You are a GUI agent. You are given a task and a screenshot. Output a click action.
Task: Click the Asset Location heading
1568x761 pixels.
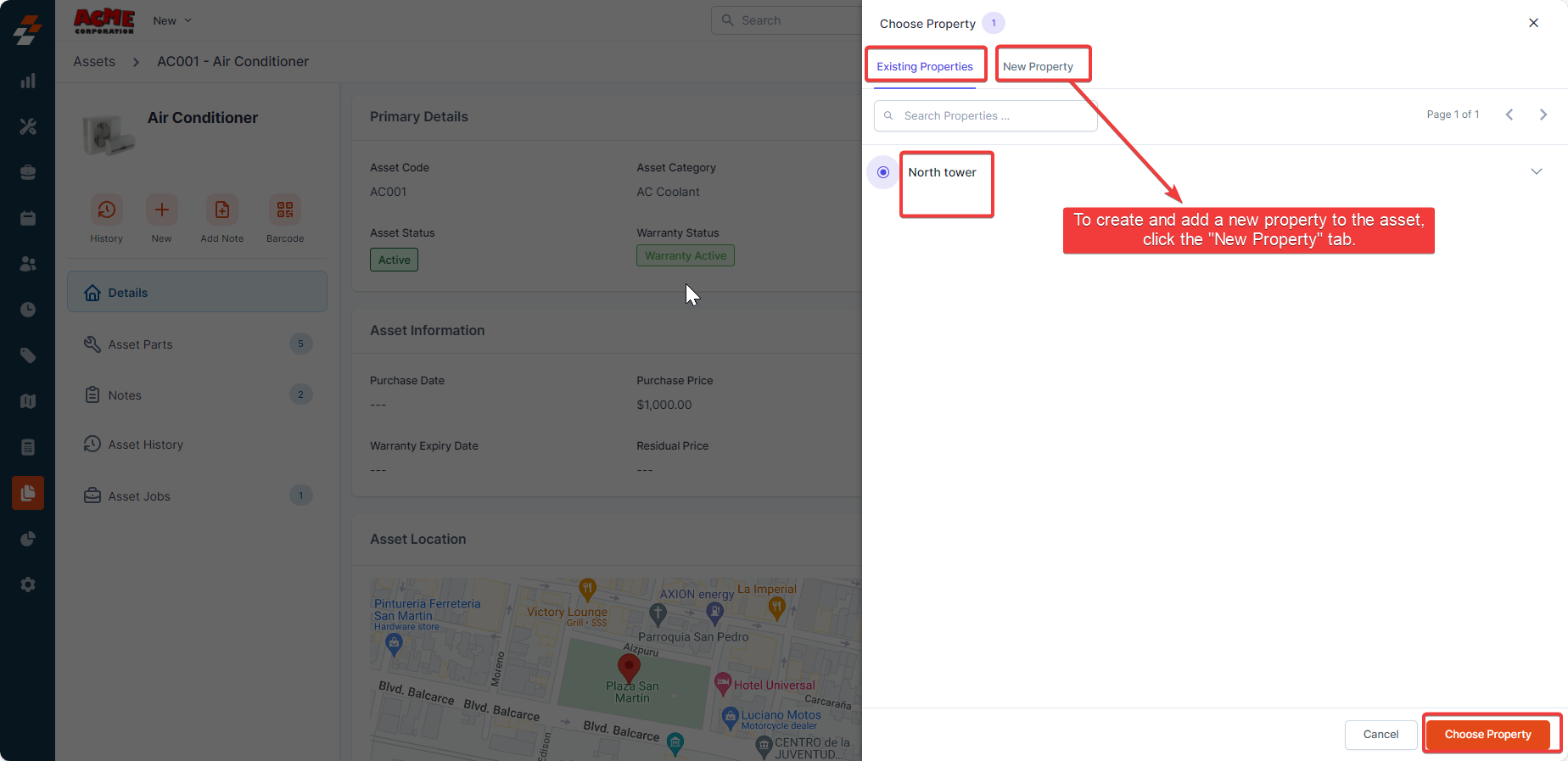tap(418, 539)
